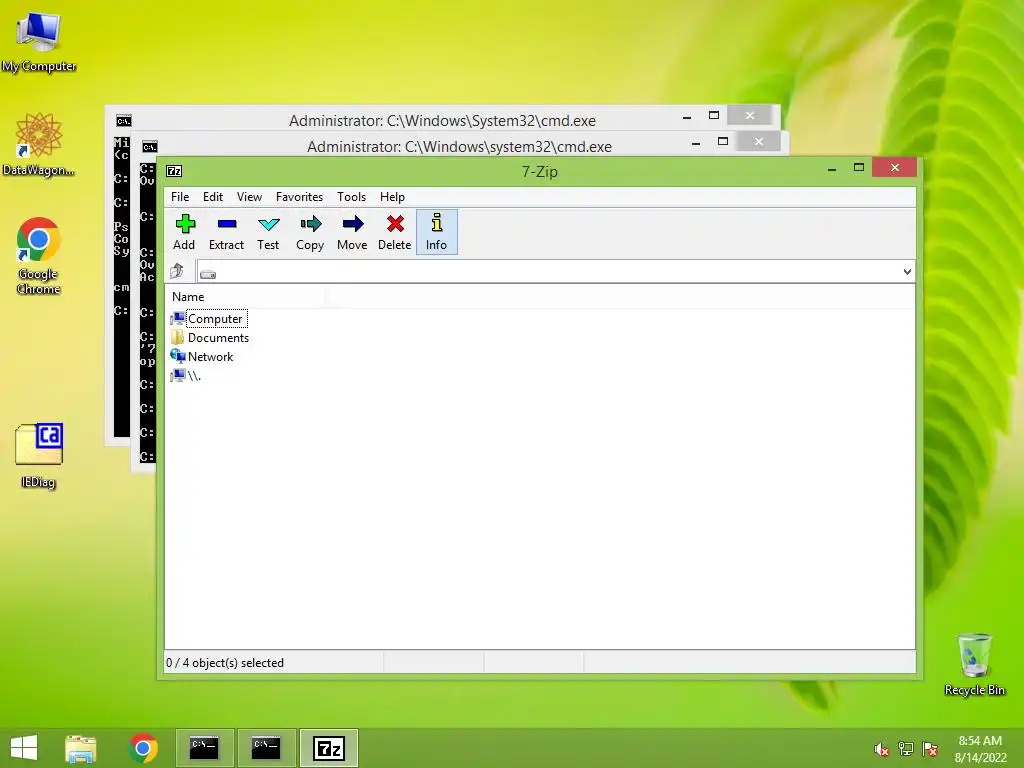Click the drive icon in the address field
Viewport: 1024px width, 768px height.
click(208, 275)
